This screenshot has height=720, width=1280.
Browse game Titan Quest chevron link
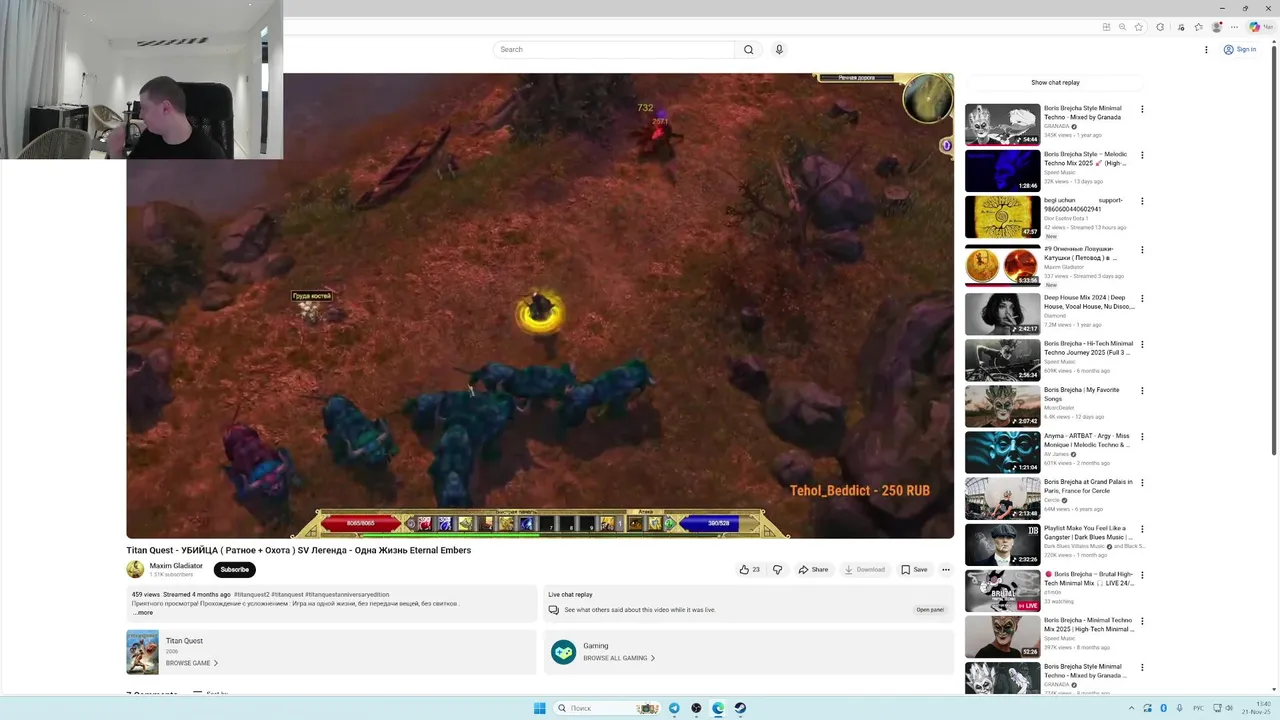click(x=192, y=662)
